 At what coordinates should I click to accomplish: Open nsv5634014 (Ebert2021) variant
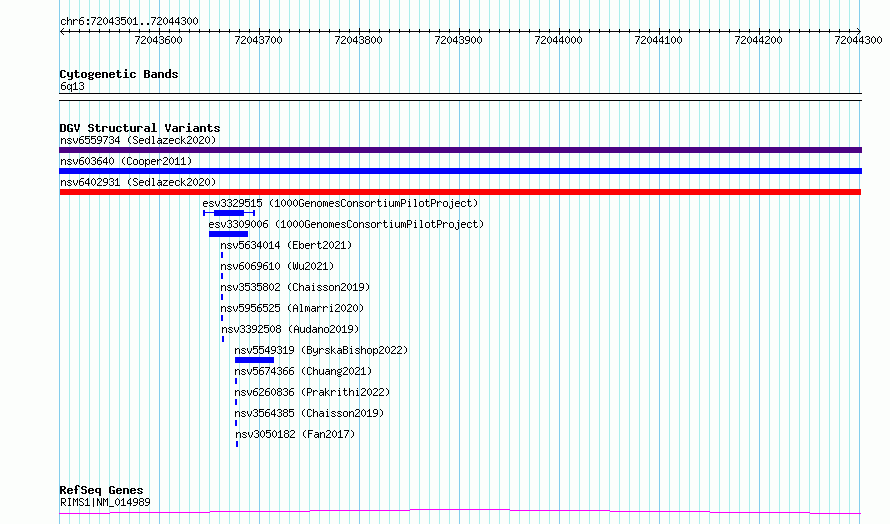286,245
